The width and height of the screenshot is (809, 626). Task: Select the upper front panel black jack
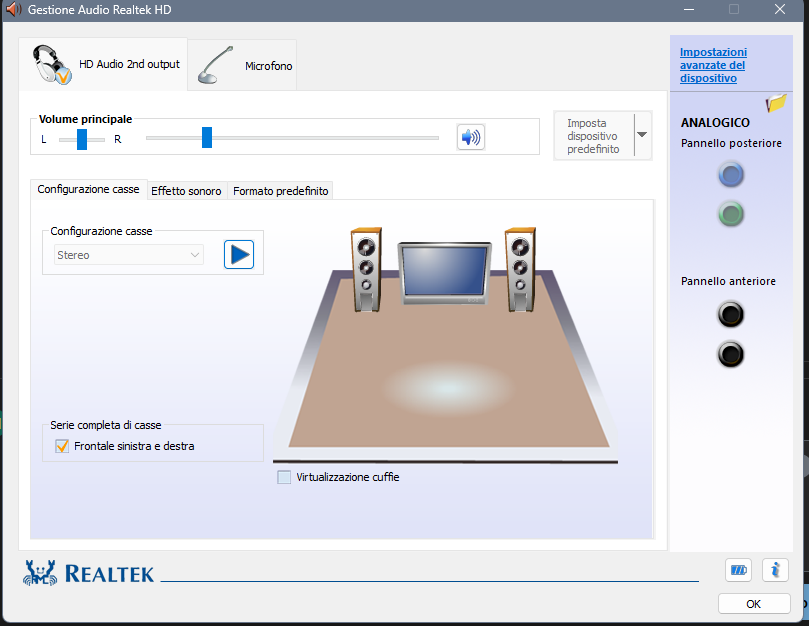[731, 314]
